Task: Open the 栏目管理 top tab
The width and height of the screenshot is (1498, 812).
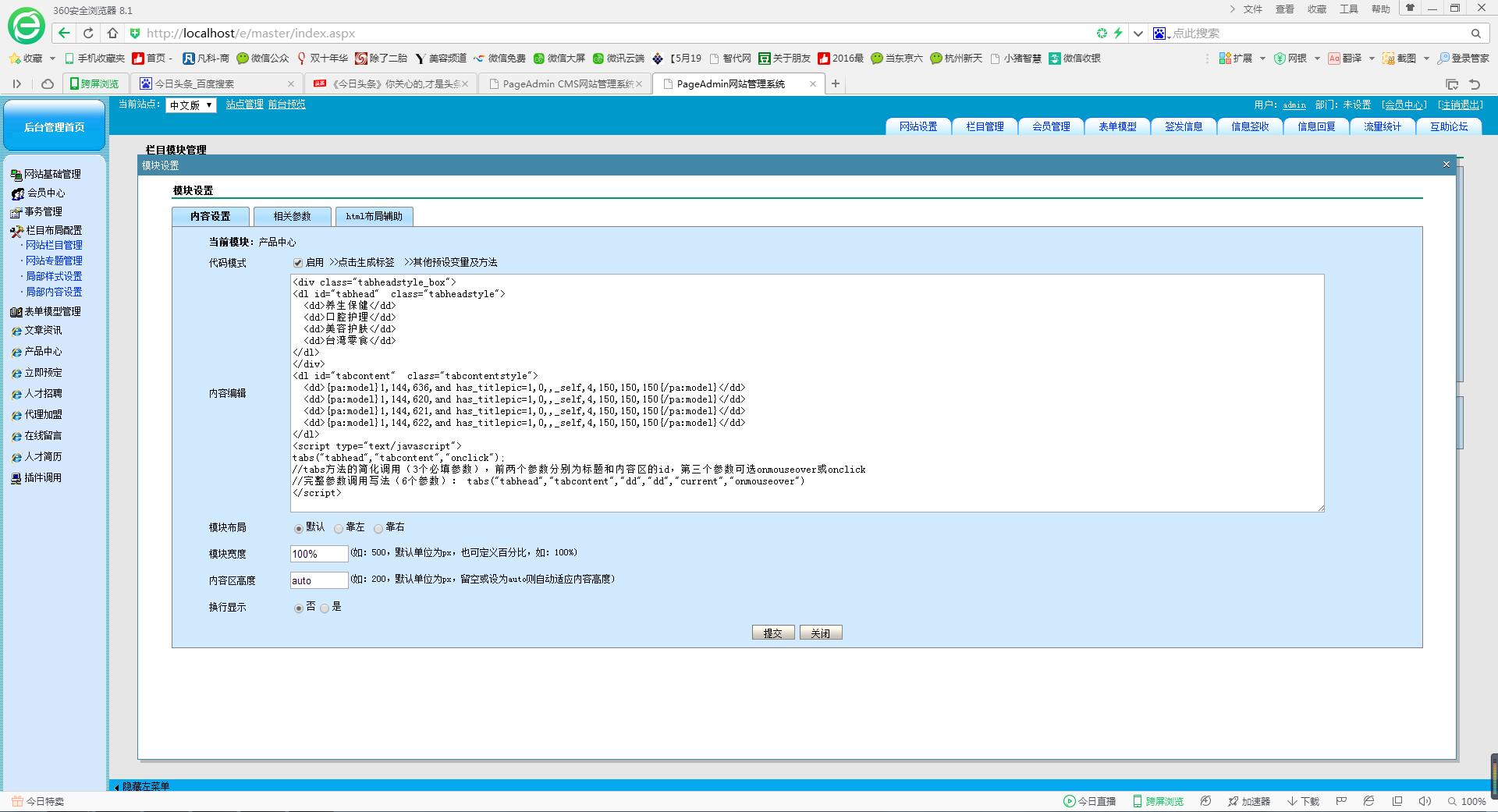Action: pyautogui.click(x=985, y=126)
